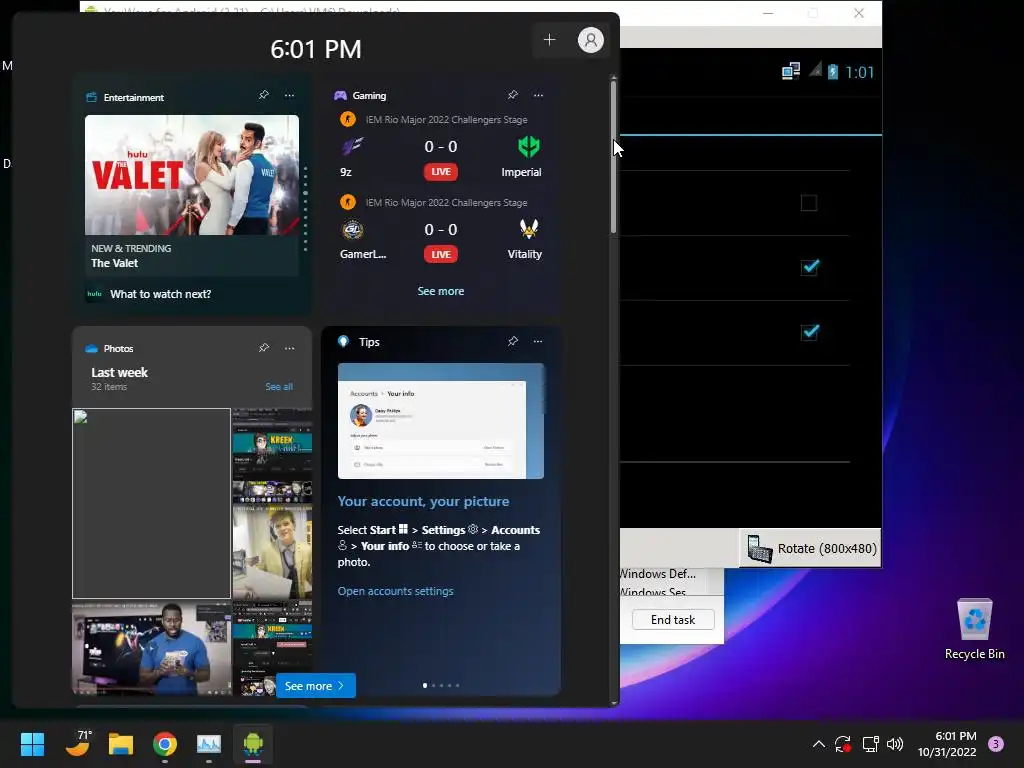The height and width of the screenshot is (768, 1024).
Task: Click the Entertainment widget header icon
Action: pyautogui.click(x=91, y=97)
